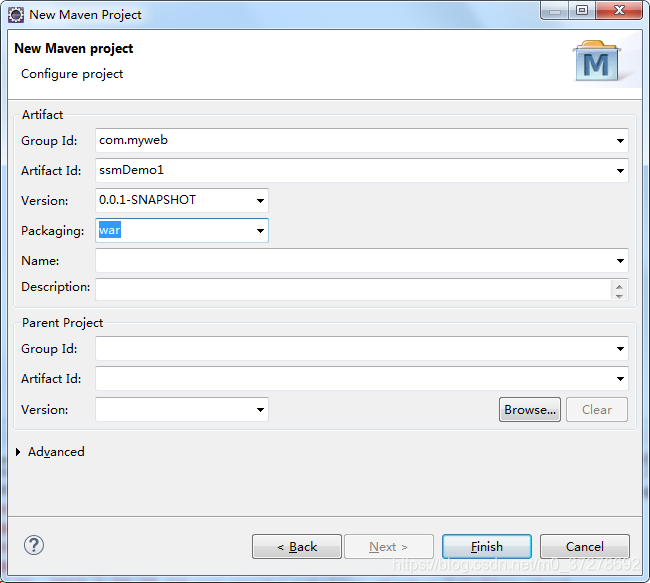Click the Browse... button
The image size is (650, 583).
tap(530, 410)
